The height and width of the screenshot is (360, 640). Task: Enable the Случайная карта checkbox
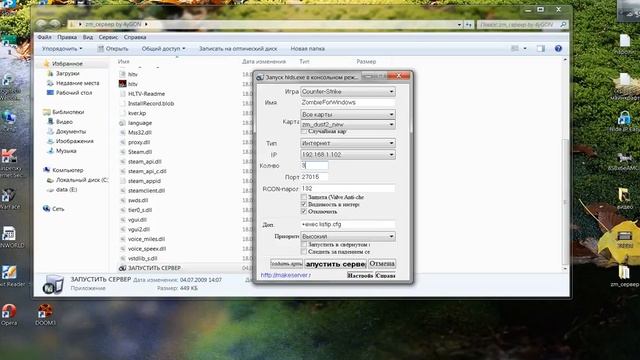pyautogui.click(x=304, y=131)
